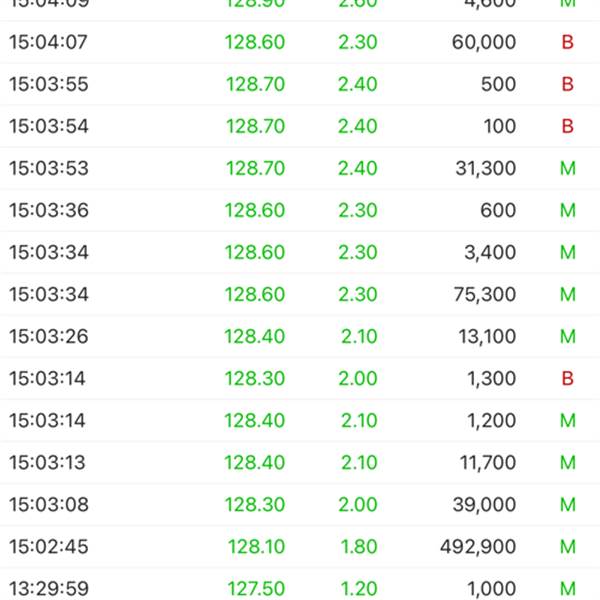Image resolution: width=600 pixels, height=600 pixels.
Task: Select the 3,400 volume entry
Action: point(490,253)
